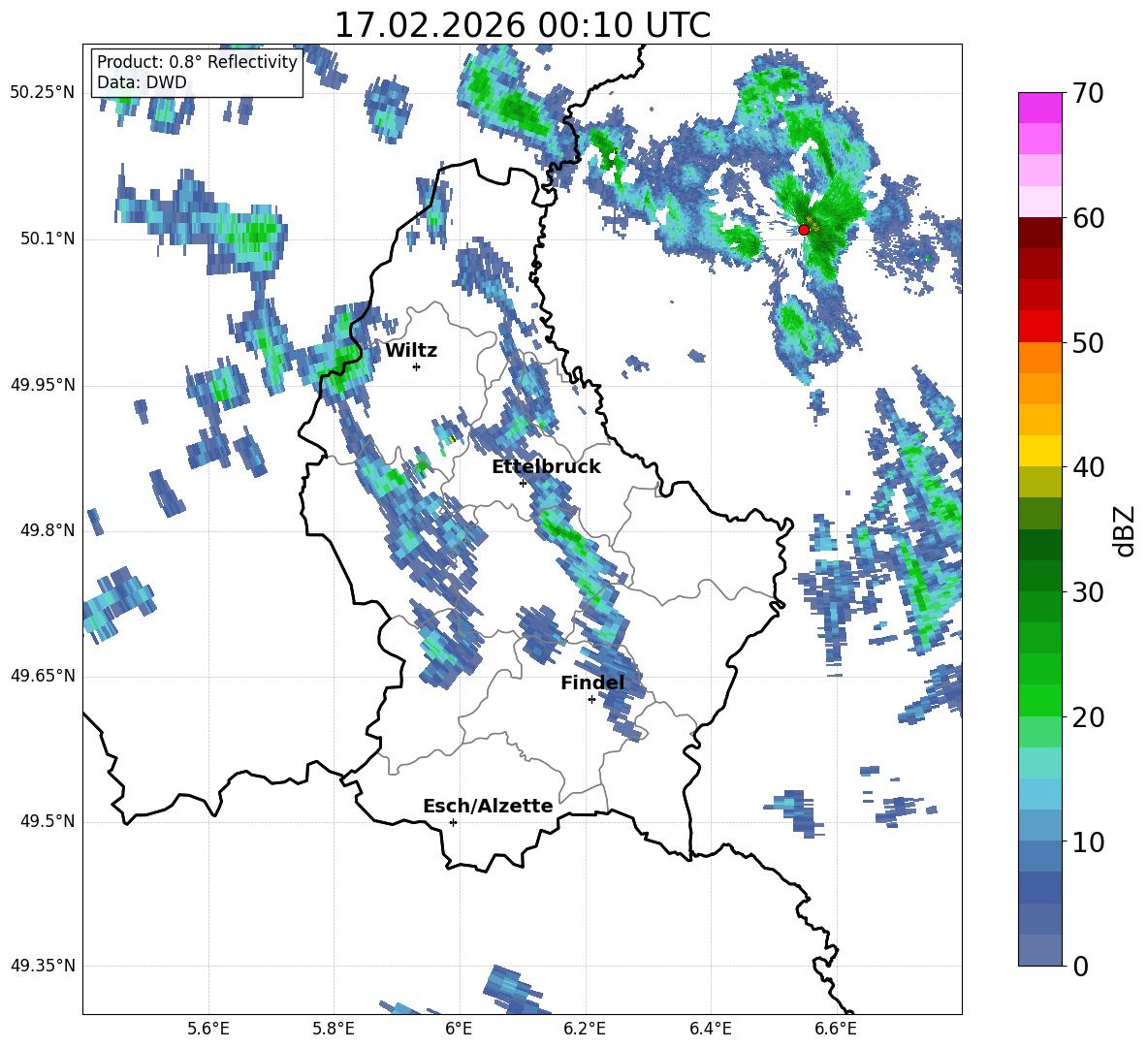Screen dimensions: 1148x1048
Task: Click the 60 tick on the colorbar
Action: [1087, 217]
